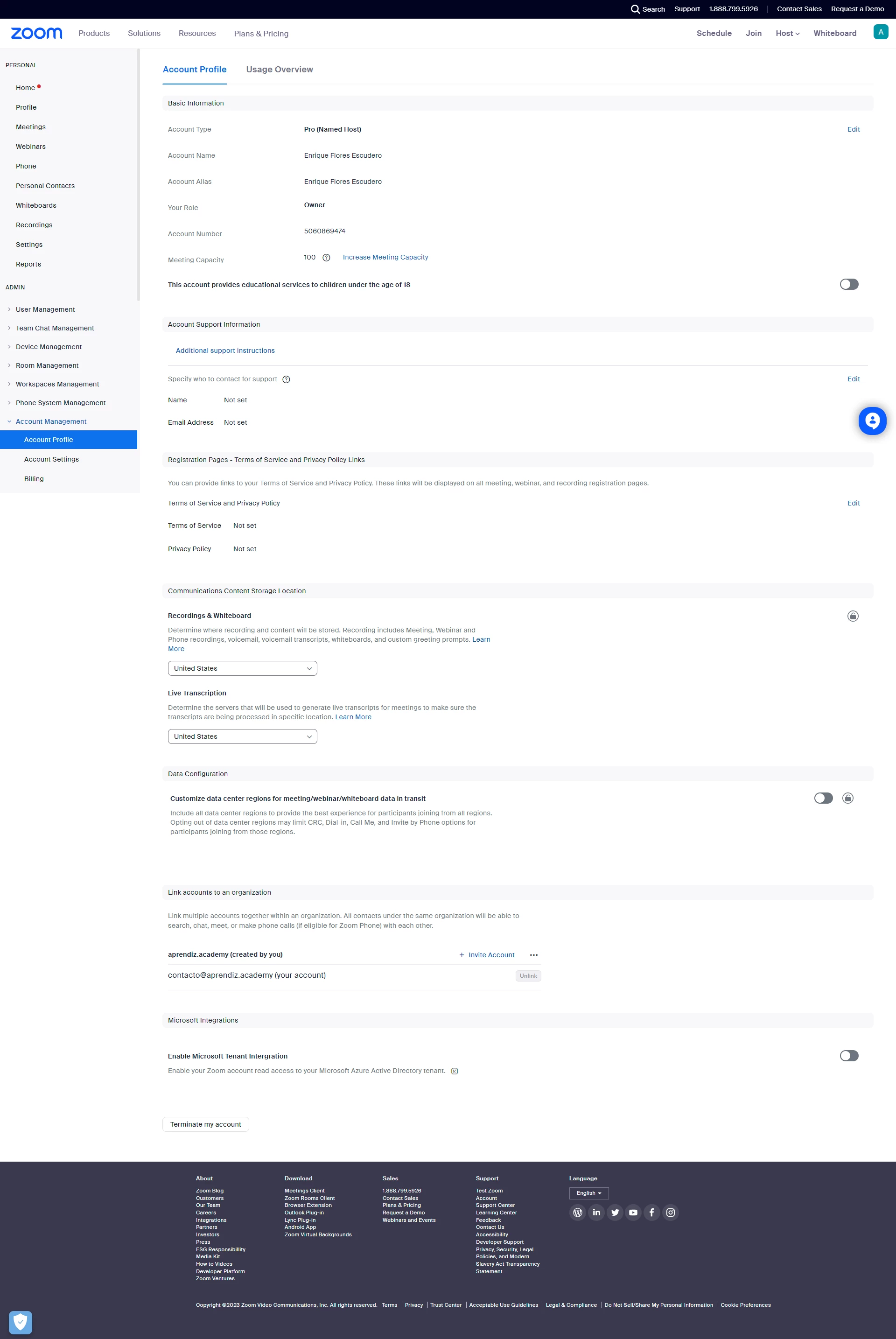Open three-dot menu for aprendiz.academy organization
Viewport: 896px width, 1339px height.
[533, 955]
